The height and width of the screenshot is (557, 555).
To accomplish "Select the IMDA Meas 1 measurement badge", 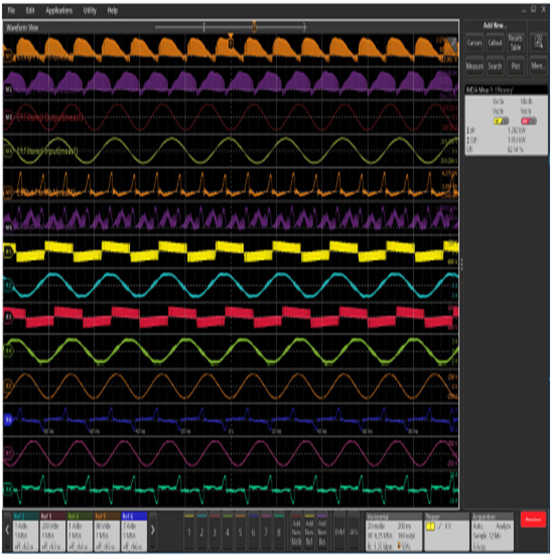I will pos(506,120).
